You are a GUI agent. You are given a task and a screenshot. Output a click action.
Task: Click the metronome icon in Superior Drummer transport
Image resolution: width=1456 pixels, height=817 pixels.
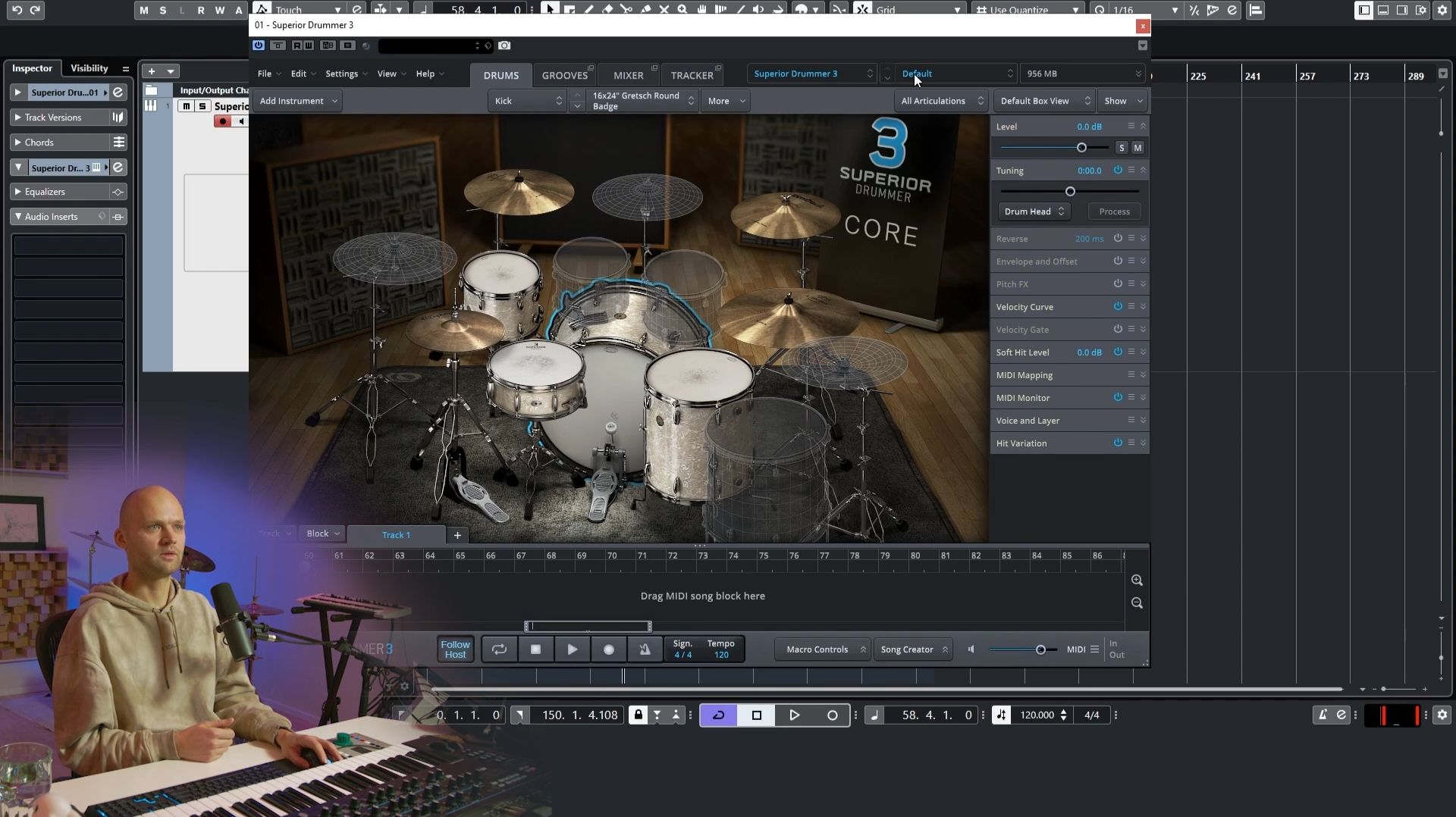645,650
